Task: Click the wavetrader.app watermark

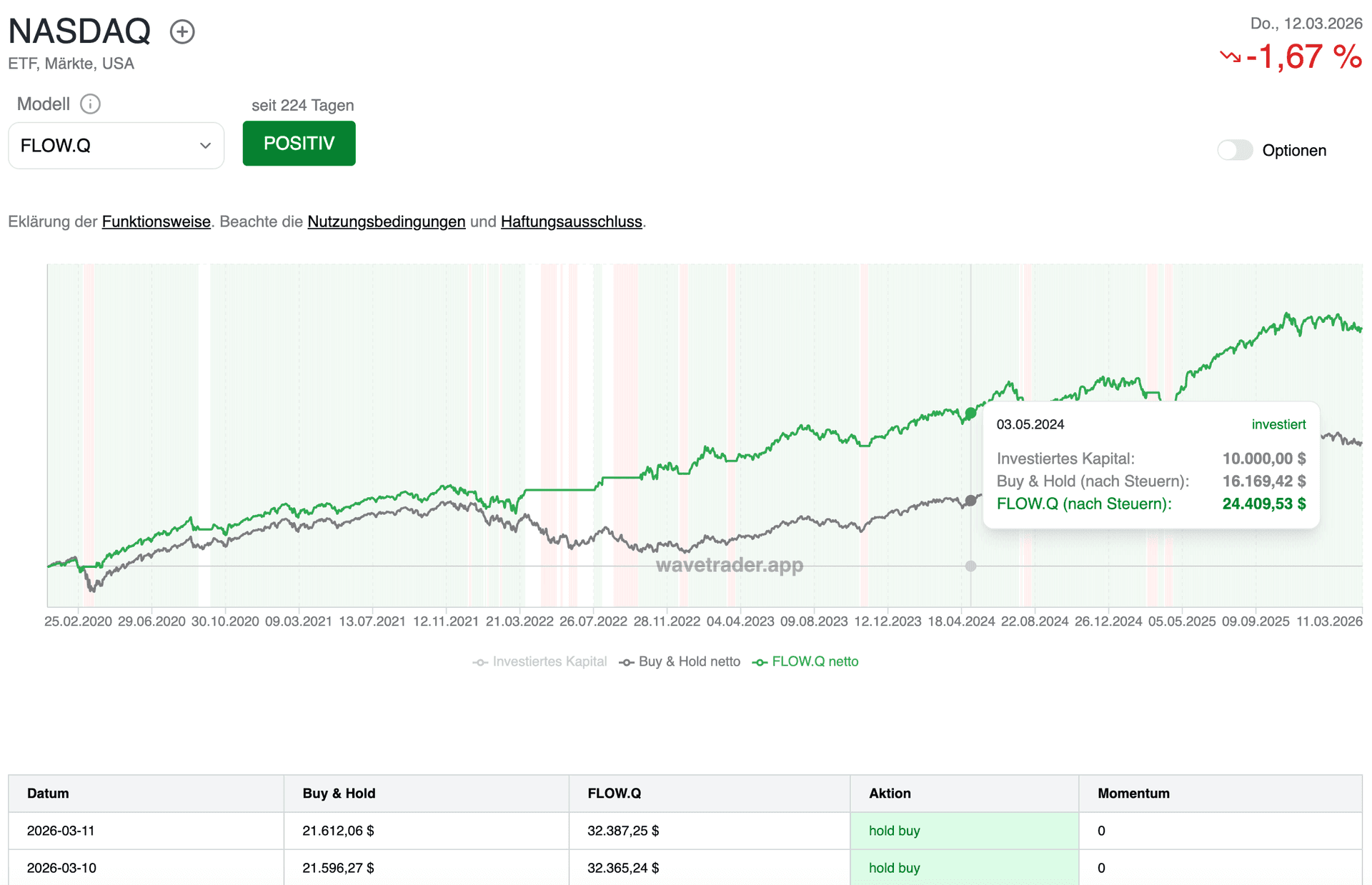Action: [x=729, y=566]
